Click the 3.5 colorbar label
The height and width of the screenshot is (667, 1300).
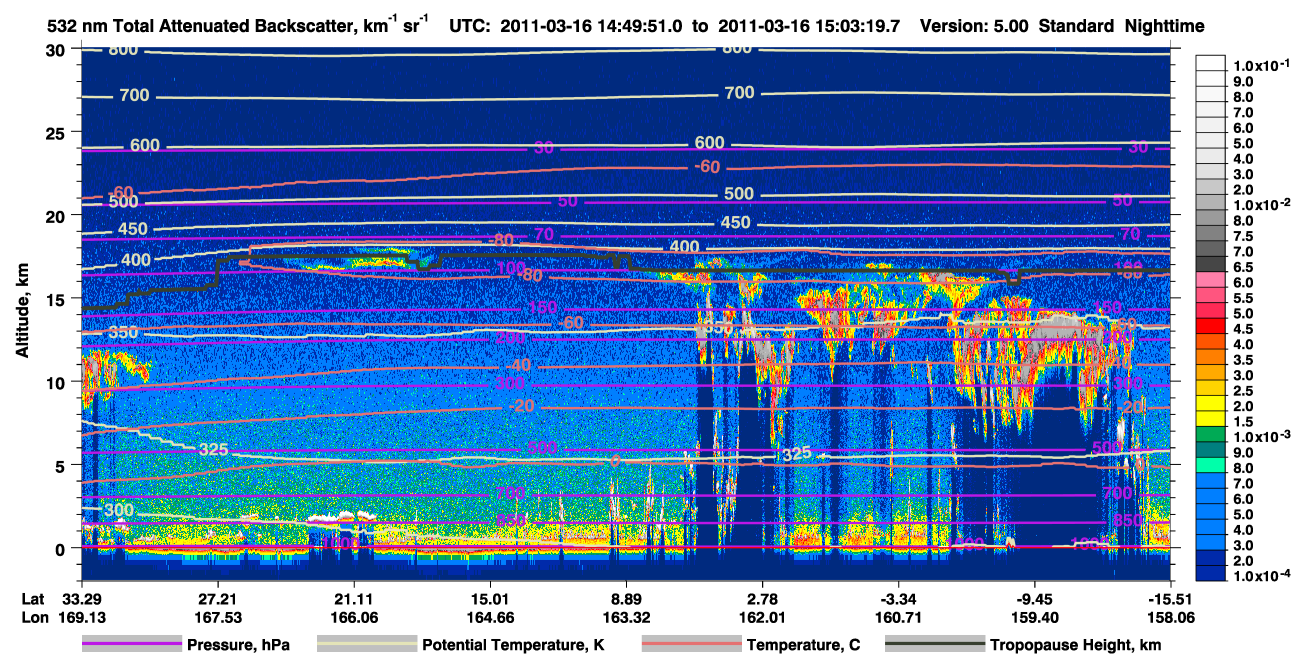(1242, 359)
